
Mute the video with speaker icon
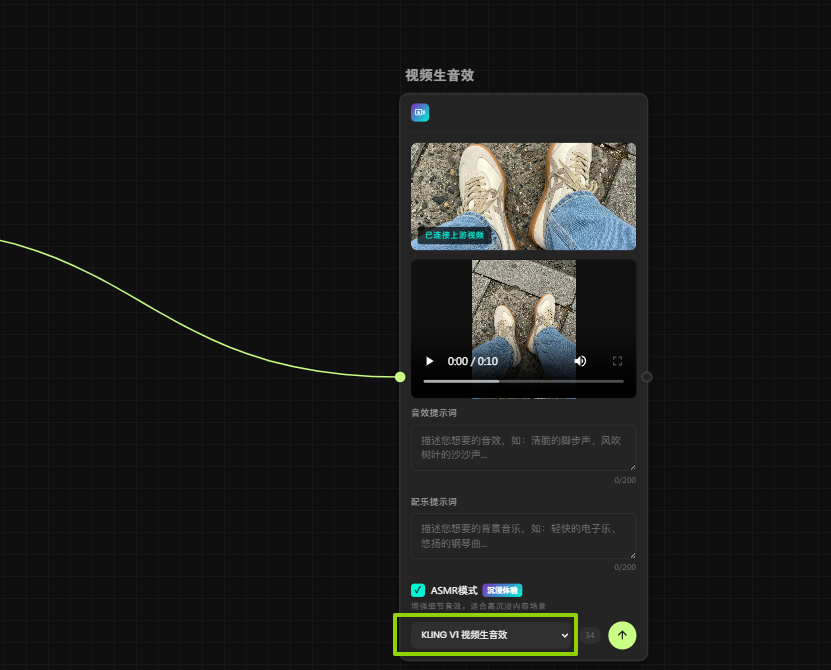[581, 361]
